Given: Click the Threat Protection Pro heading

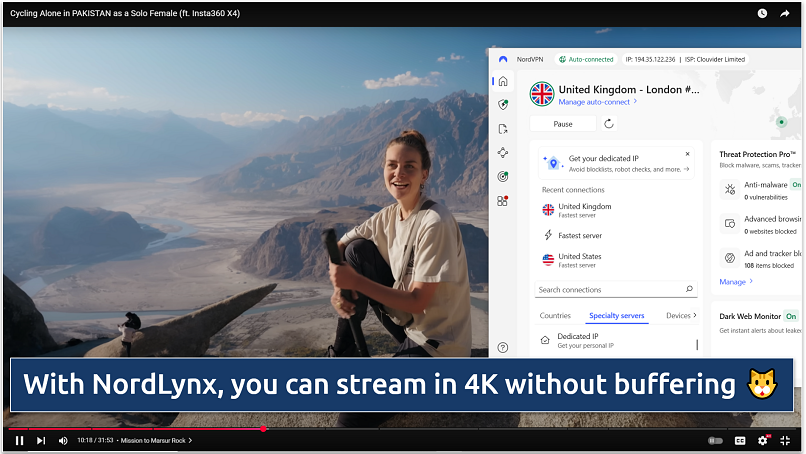Looking at the screenshot, I should [758, 154].
